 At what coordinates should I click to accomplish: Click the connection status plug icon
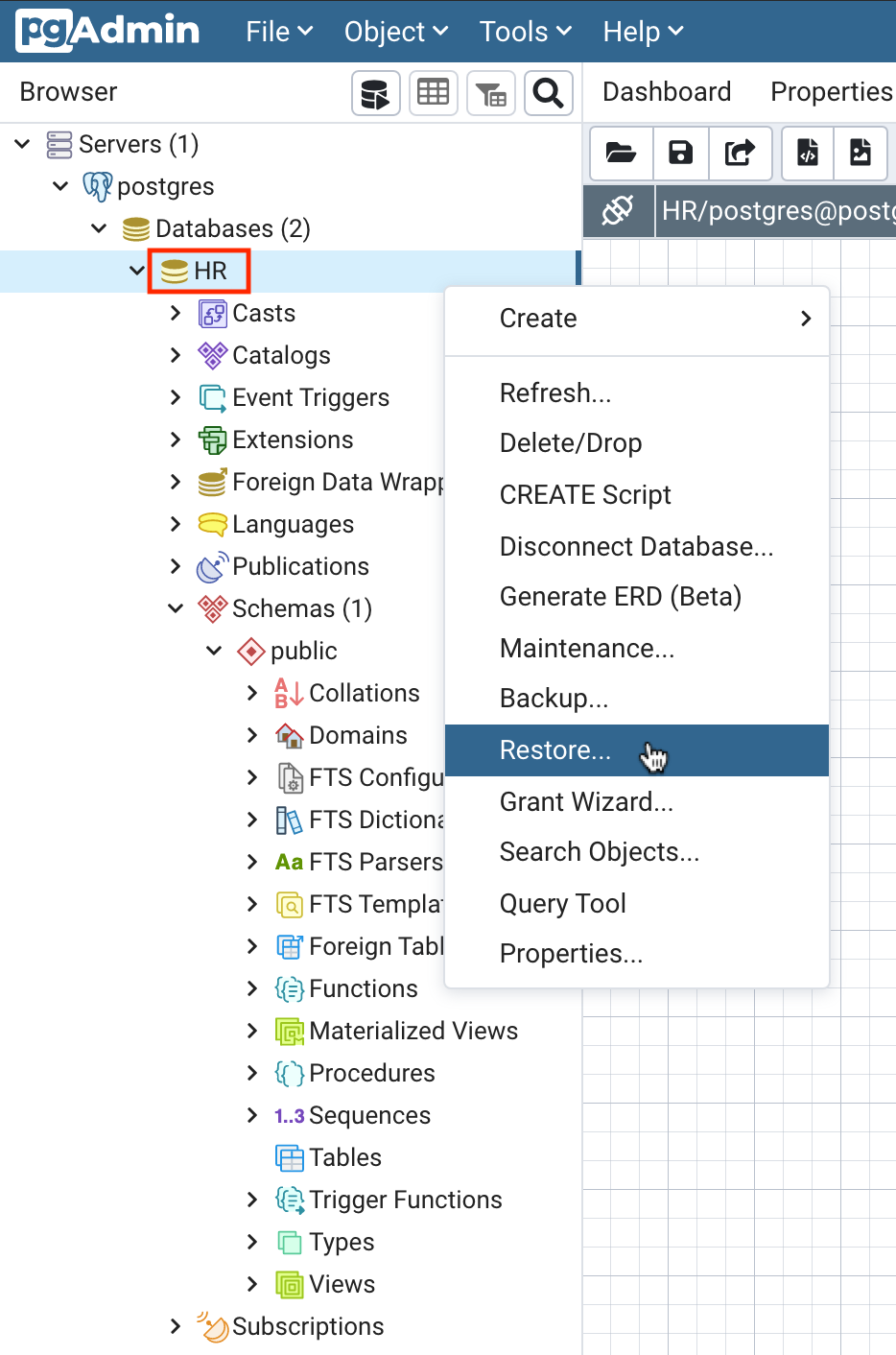tap(617, 209)
